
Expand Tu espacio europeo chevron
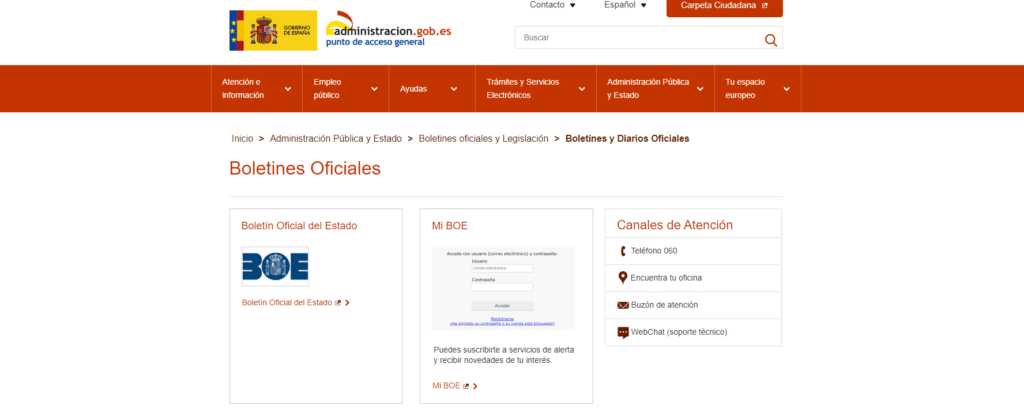(x=787, y=89)
